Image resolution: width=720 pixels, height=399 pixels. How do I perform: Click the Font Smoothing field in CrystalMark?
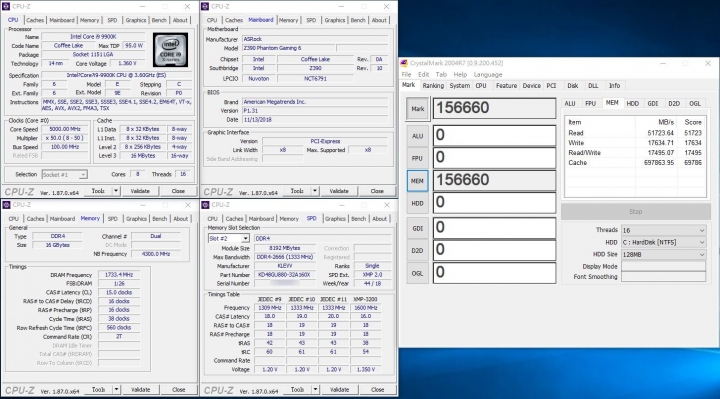(x=663, y=277)
